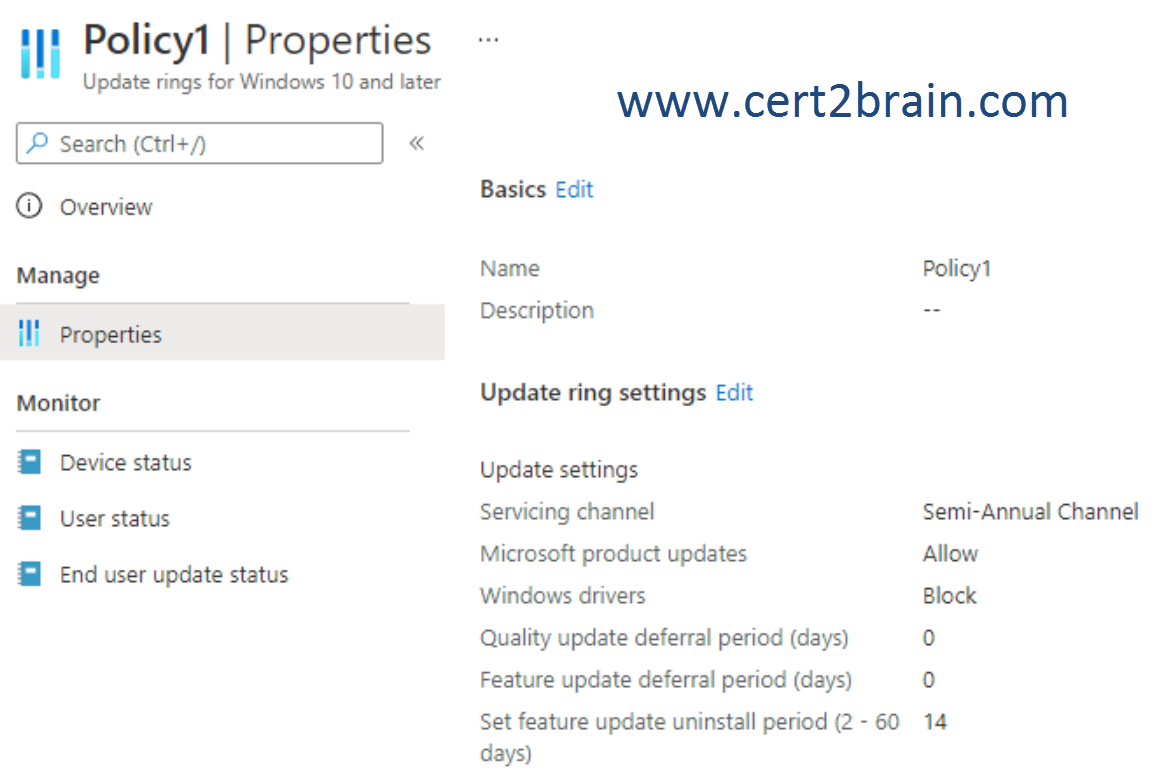
Task: Edit the Update ring settings
Action: point(735,392)
